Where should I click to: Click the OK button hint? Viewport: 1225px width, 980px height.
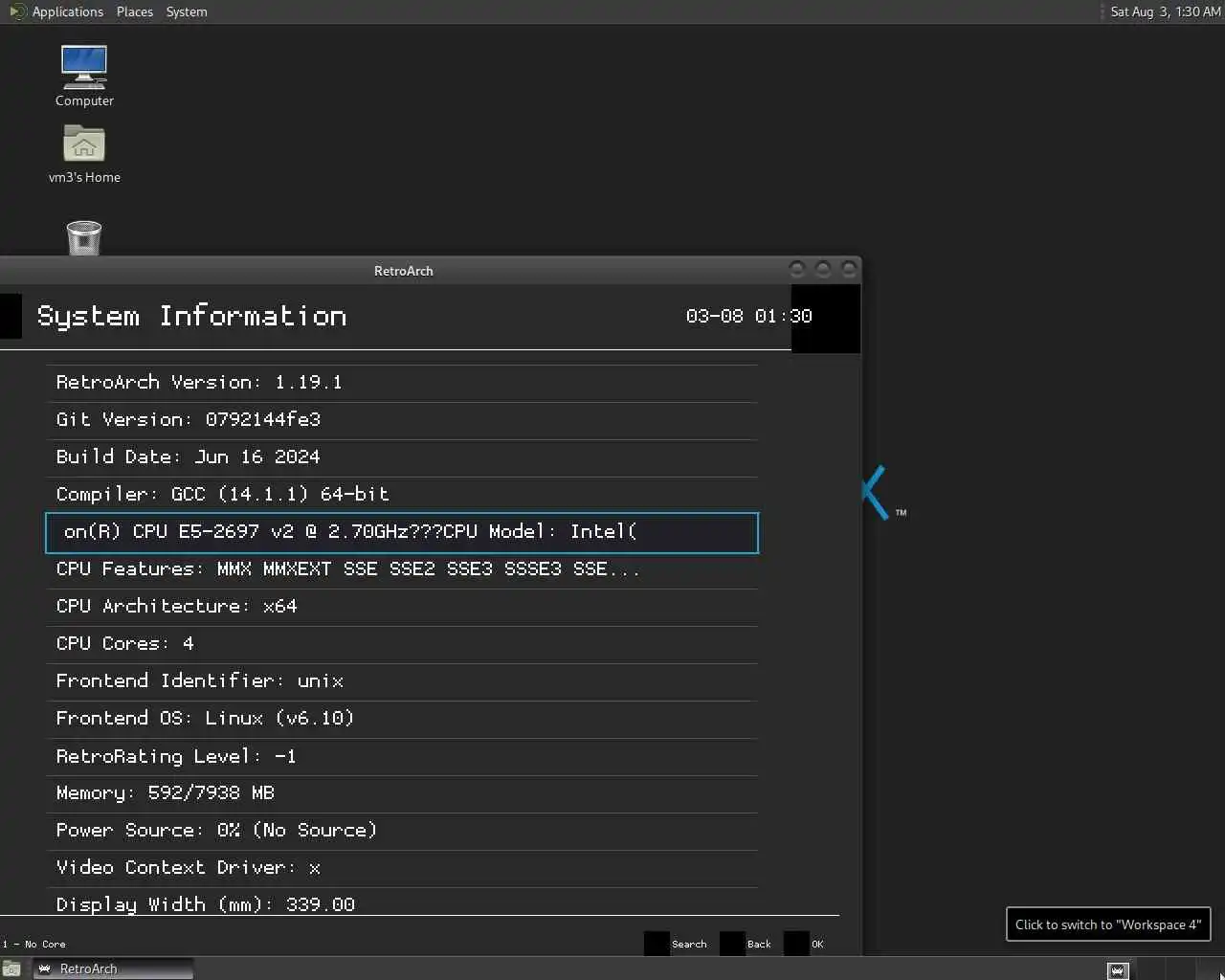[x=804, y=944]
